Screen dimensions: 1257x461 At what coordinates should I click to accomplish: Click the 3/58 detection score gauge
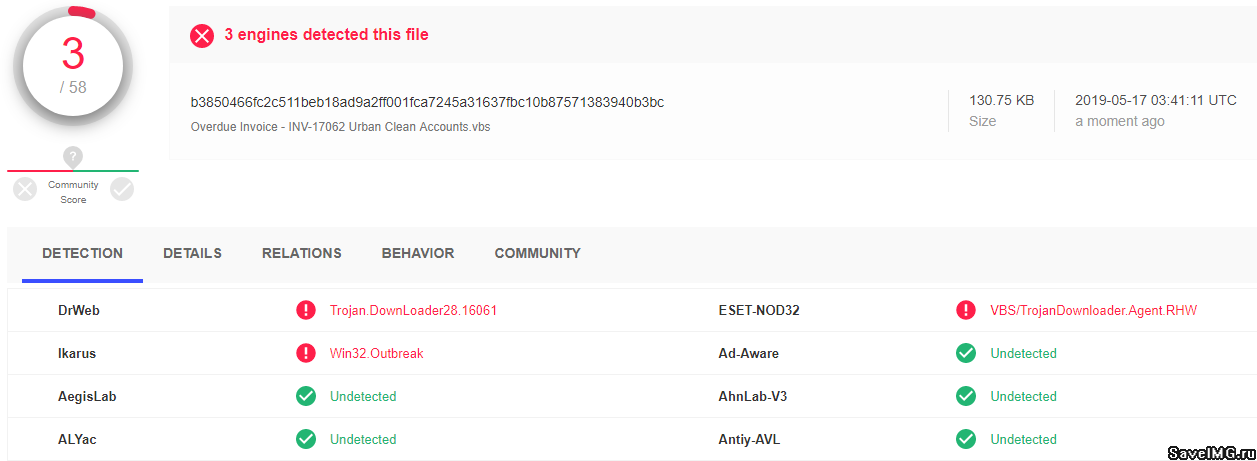point(73,66)
